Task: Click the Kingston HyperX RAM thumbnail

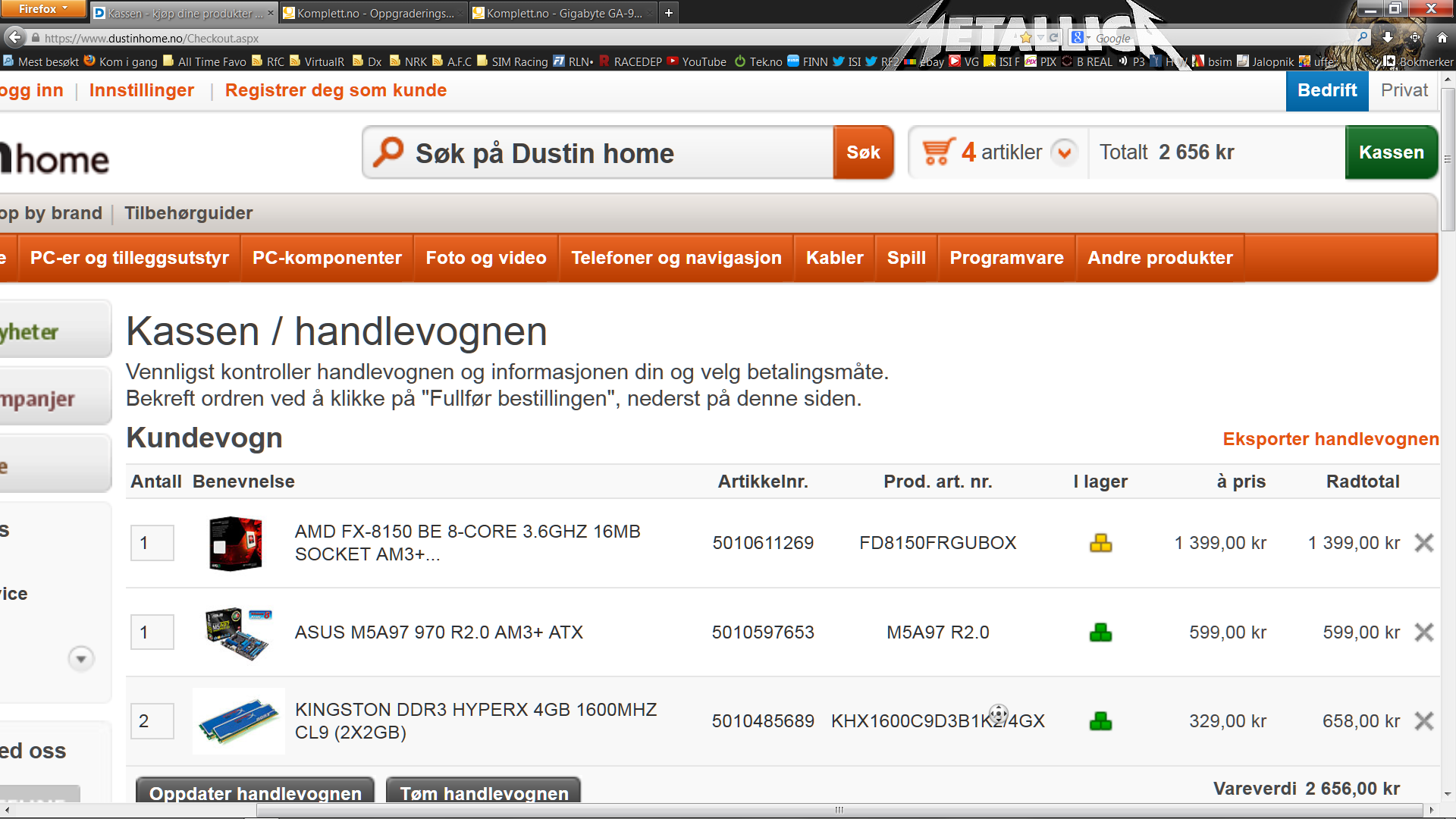Action: (x=239, y=721)
